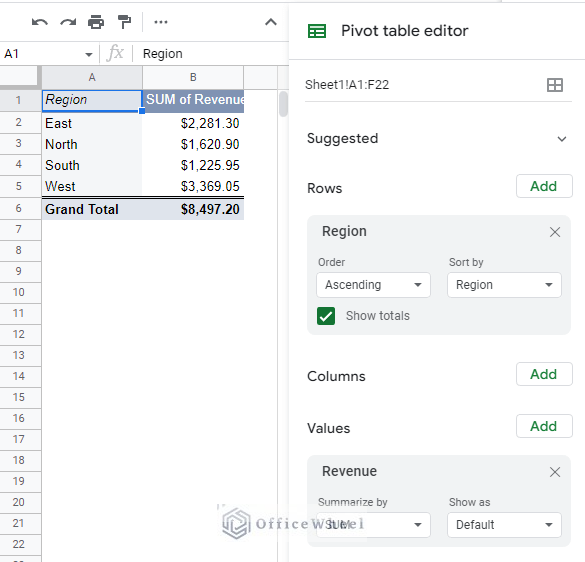
Task: Open the Show as Default dropdown
Action: (504, 525)
